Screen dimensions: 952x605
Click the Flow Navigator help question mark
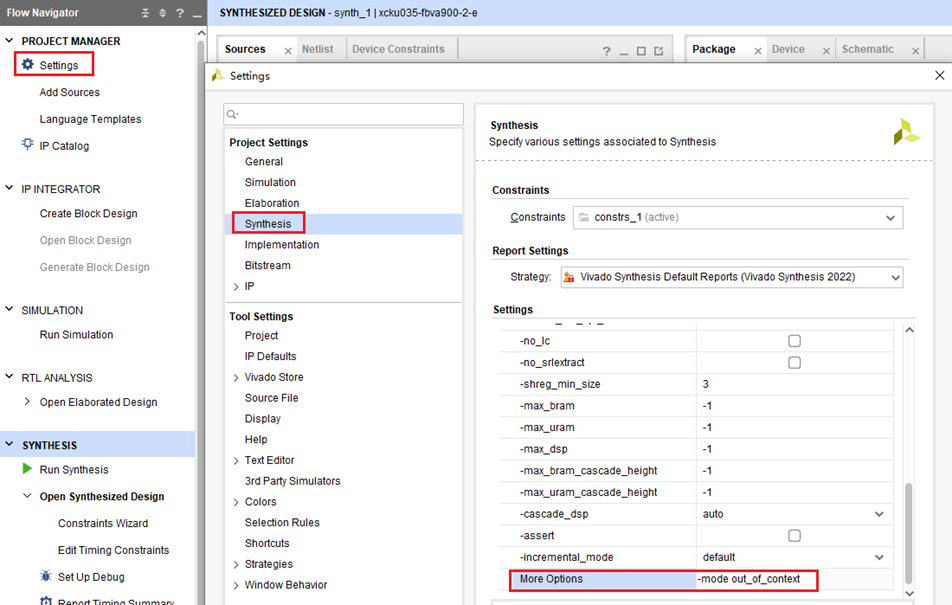[x=179, y=13]
